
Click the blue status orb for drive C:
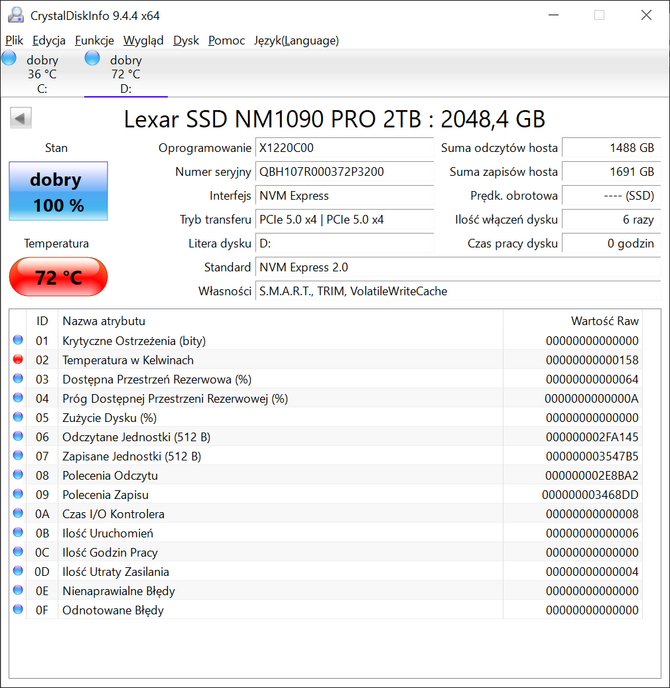[9, 58]
